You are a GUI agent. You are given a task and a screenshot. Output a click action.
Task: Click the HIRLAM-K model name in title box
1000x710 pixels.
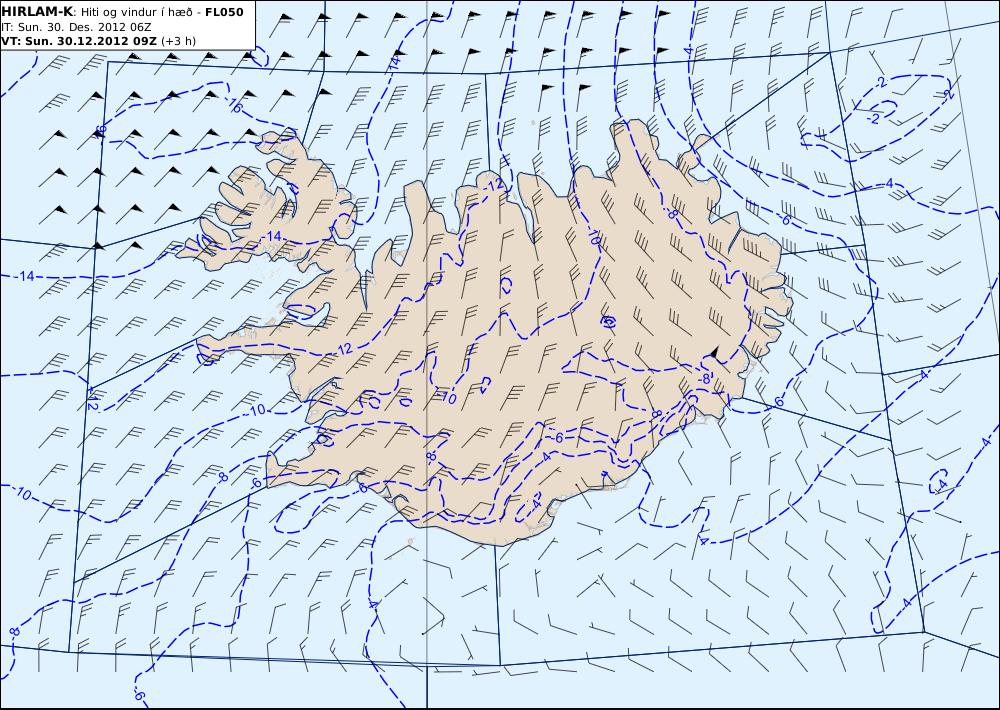coord(38,12)
